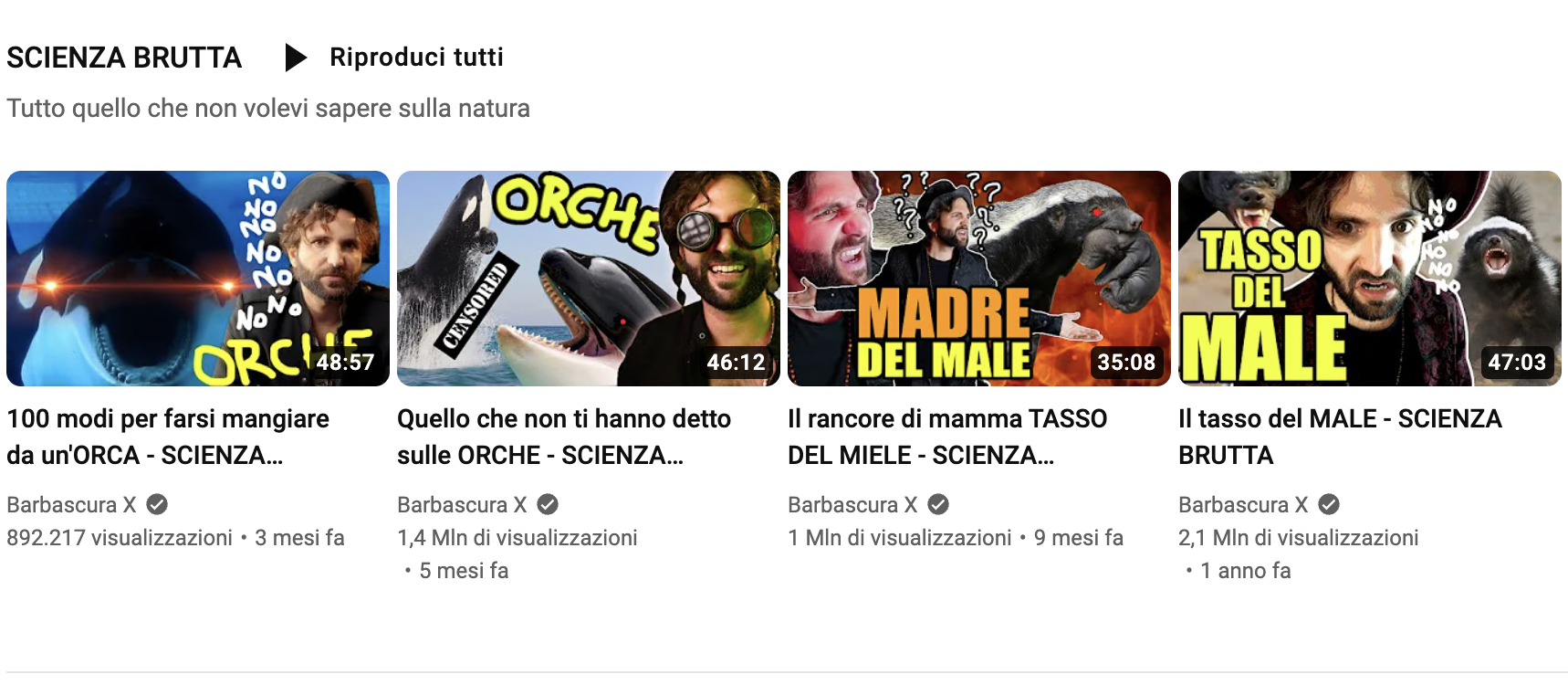Click the 35:08 duration badge
This screenshot has height=685, width=1568.
point(1126,363)
